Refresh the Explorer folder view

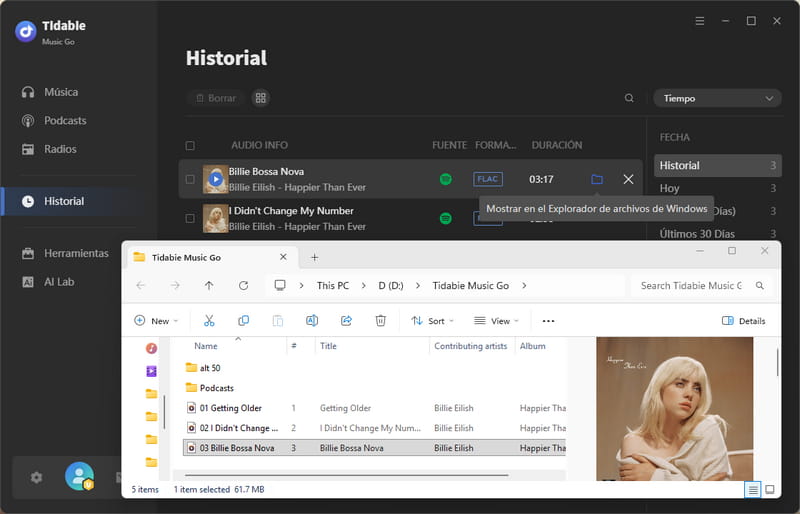[243, 285]
